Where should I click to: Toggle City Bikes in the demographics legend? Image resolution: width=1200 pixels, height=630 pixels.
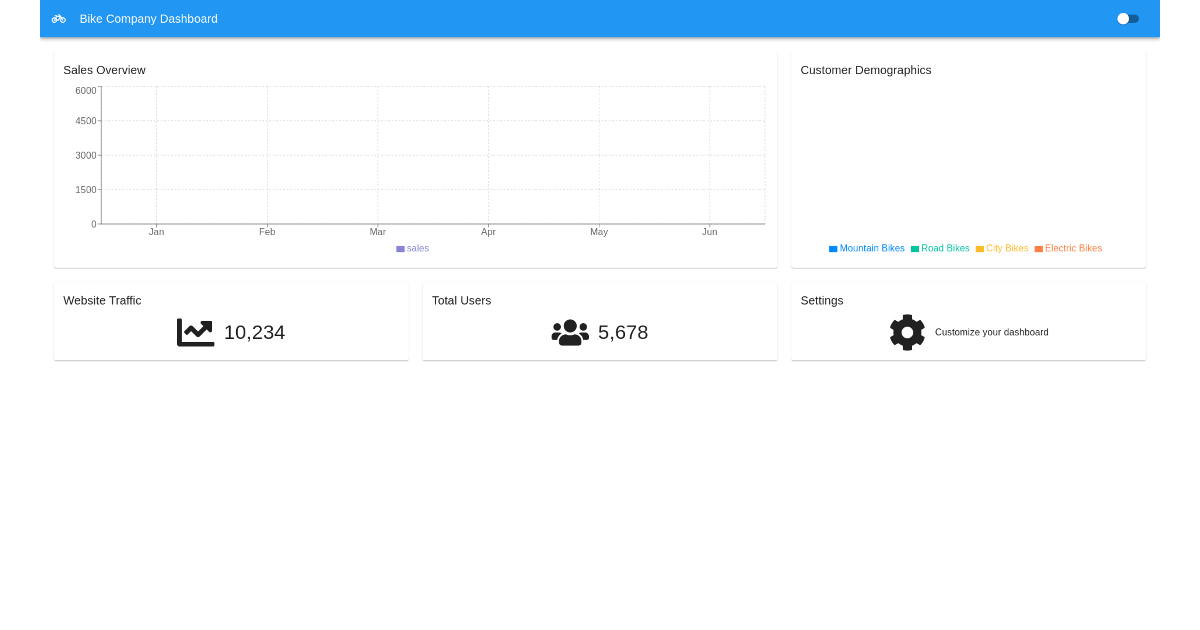(x=1001, y=248)
